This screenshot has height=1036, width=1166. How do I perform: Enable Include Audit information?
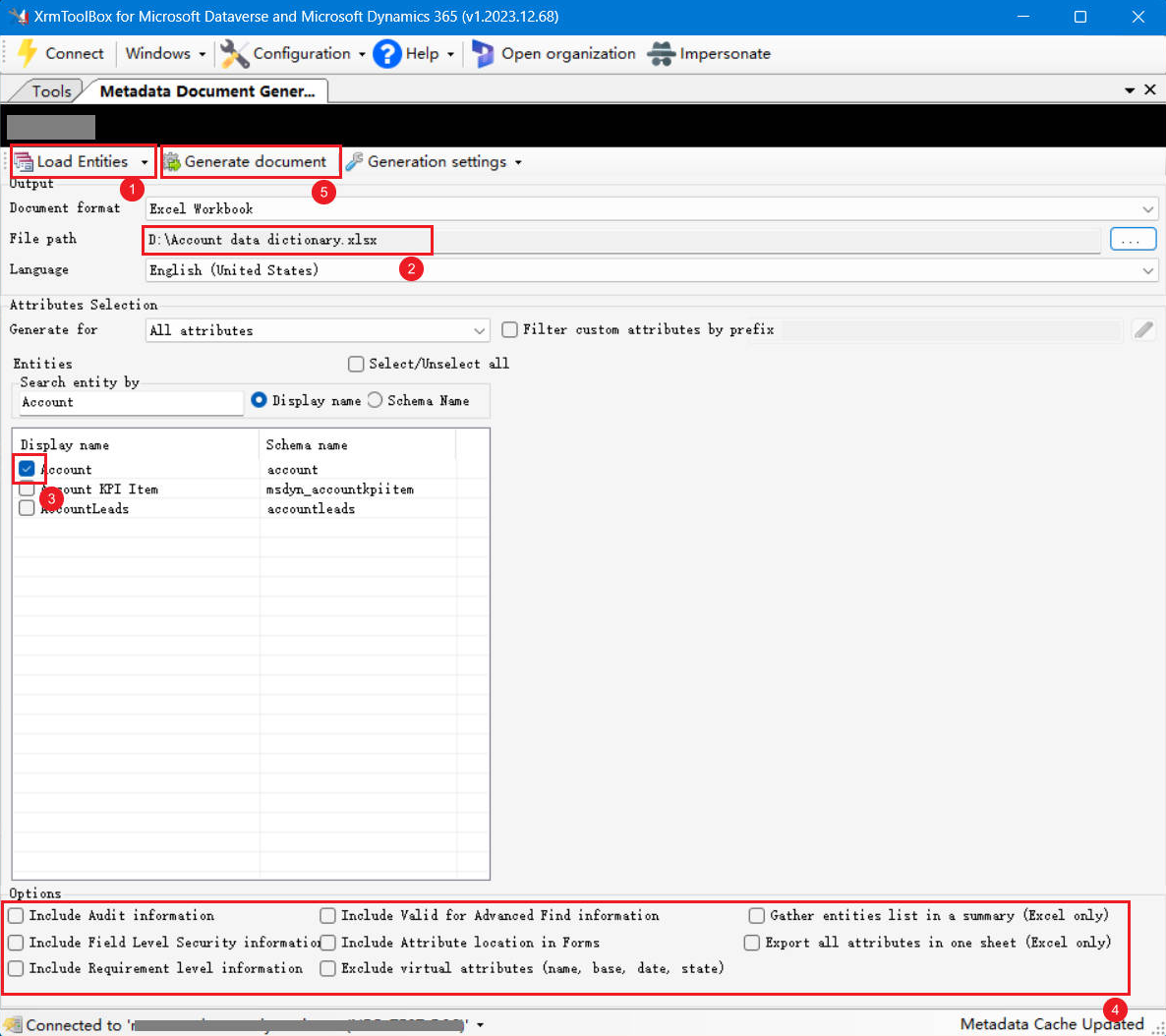point(16,915)
